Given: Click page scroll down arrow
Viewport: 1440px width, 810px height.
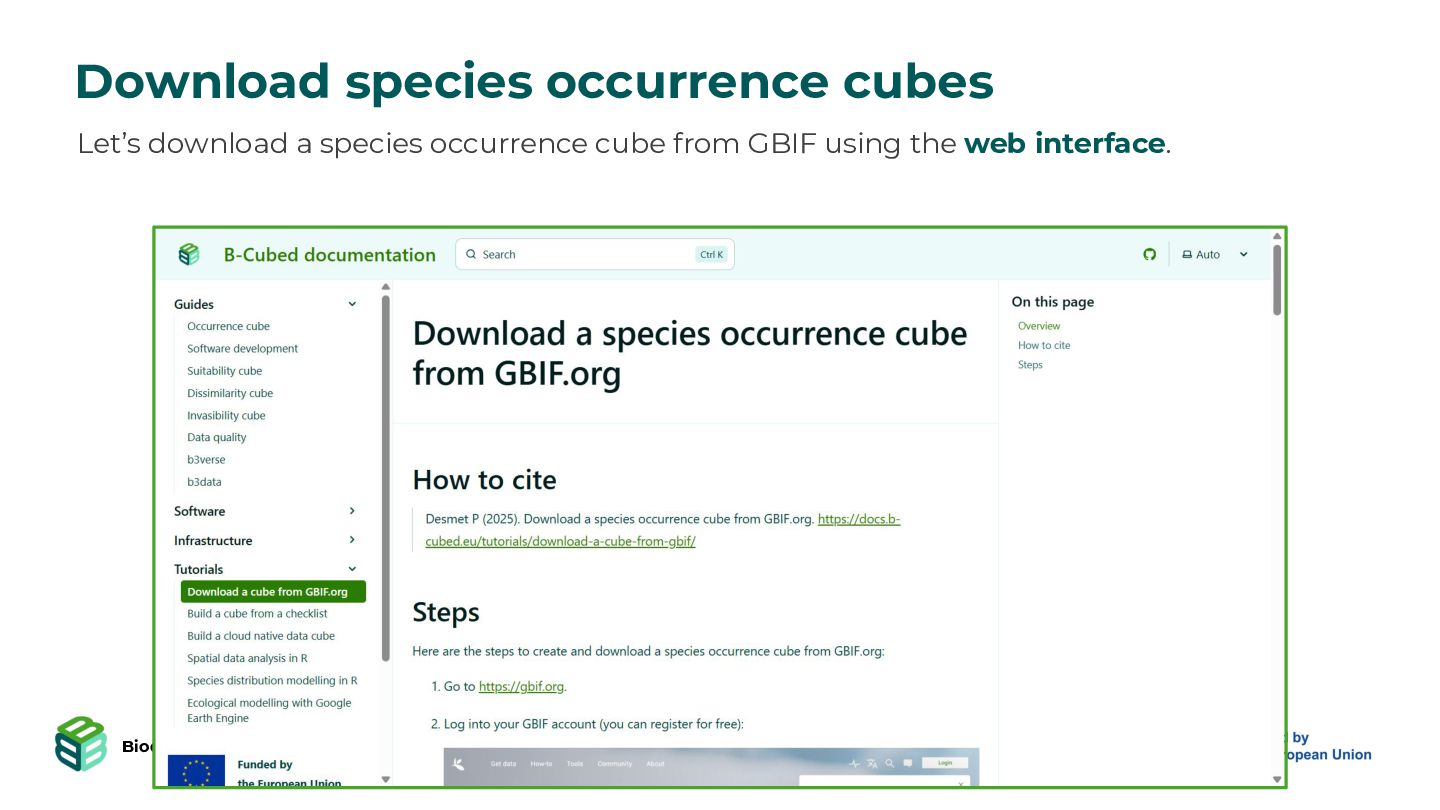Looking at the screenshot, I should point(1277,779).
